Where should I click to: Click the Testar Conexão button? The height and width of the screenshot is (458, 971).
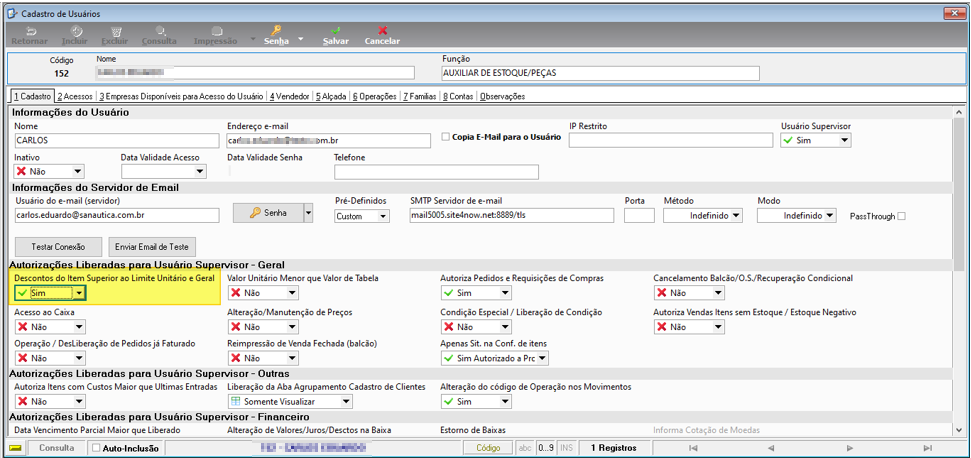coord(58,246)
